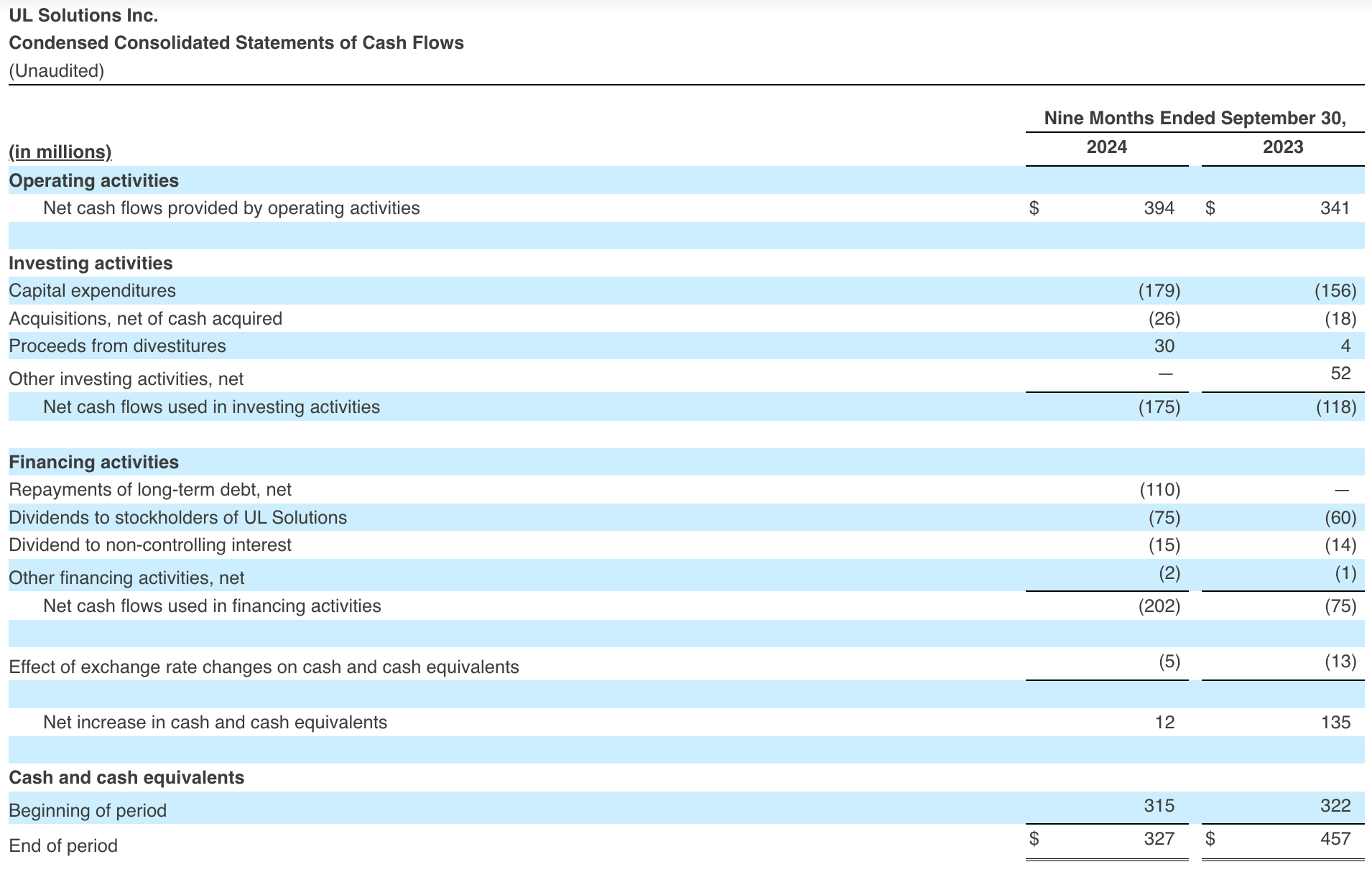Click the 12 net increase value
Image resolution: width=1372 pixels, height=872 pixels.
(x=1165, y=723)
